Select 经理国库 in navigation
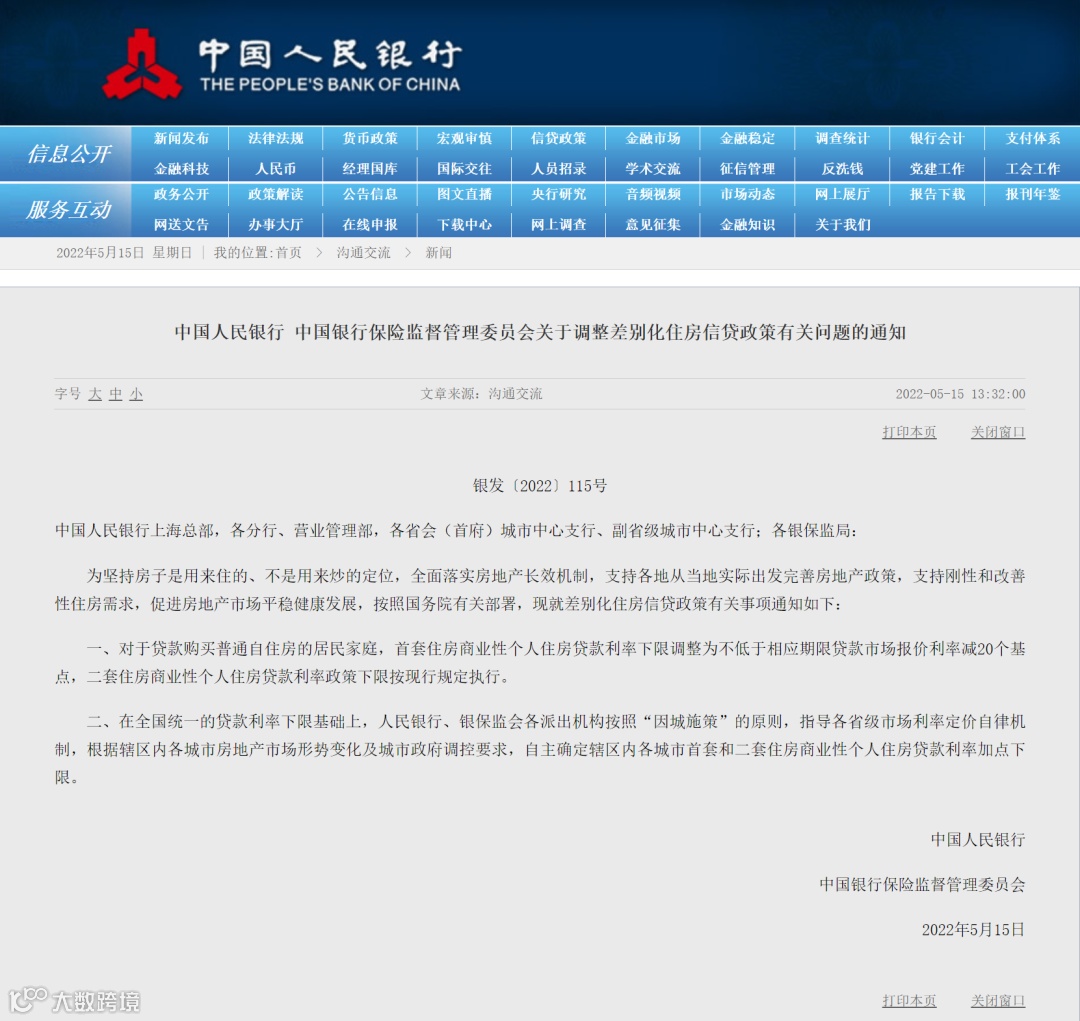Image resolution: width=1080 pixels, height=1021 pixels. (370, 169)
